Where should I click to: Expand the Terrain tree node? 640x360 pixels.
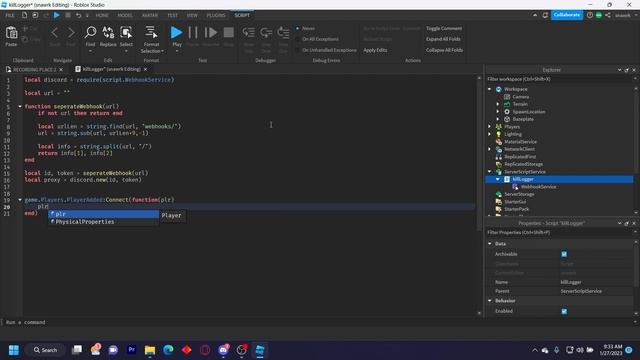click(498, 104)
